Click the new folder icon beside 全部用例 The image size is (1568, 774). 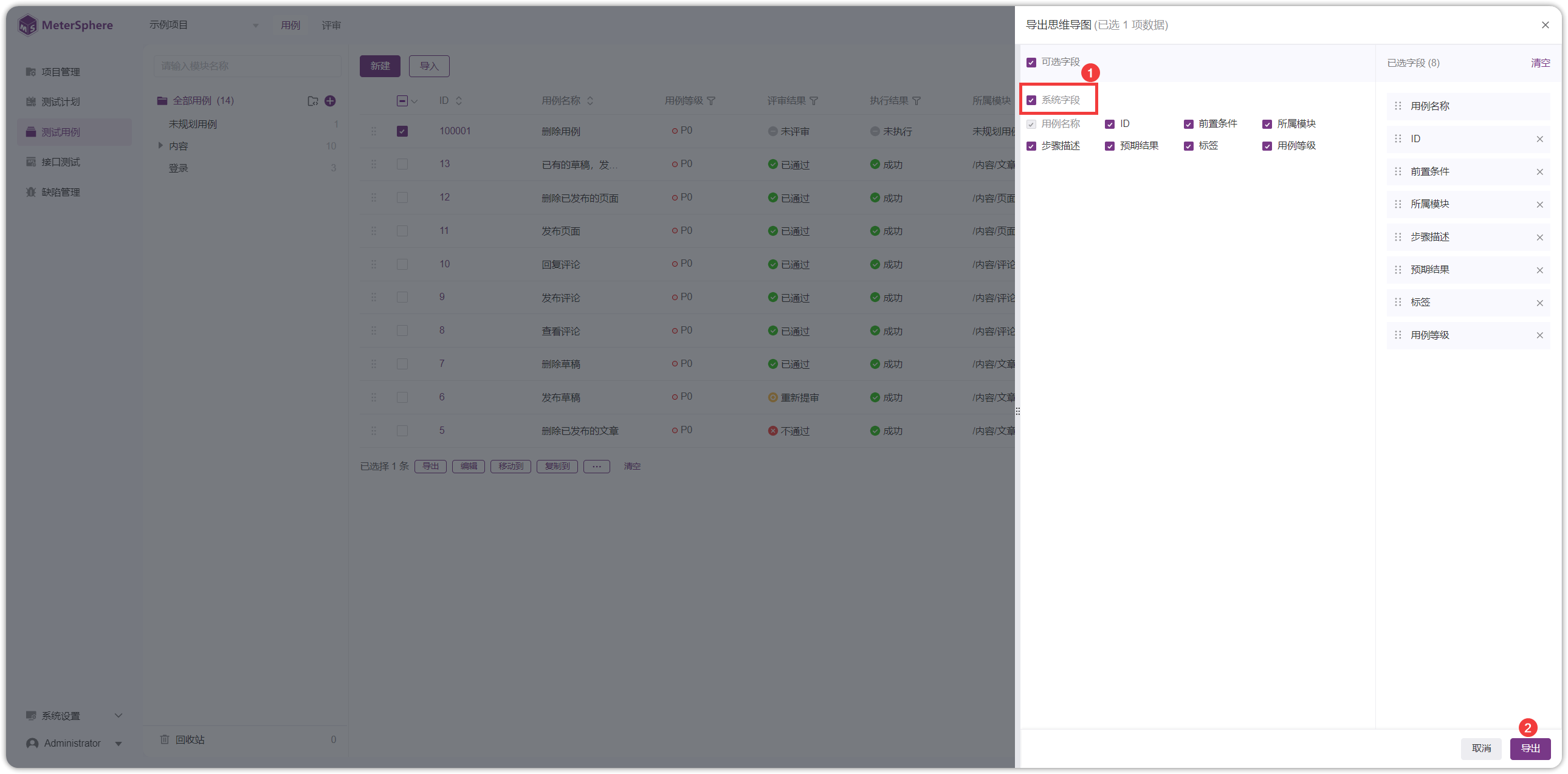click(x=312, y=101)
